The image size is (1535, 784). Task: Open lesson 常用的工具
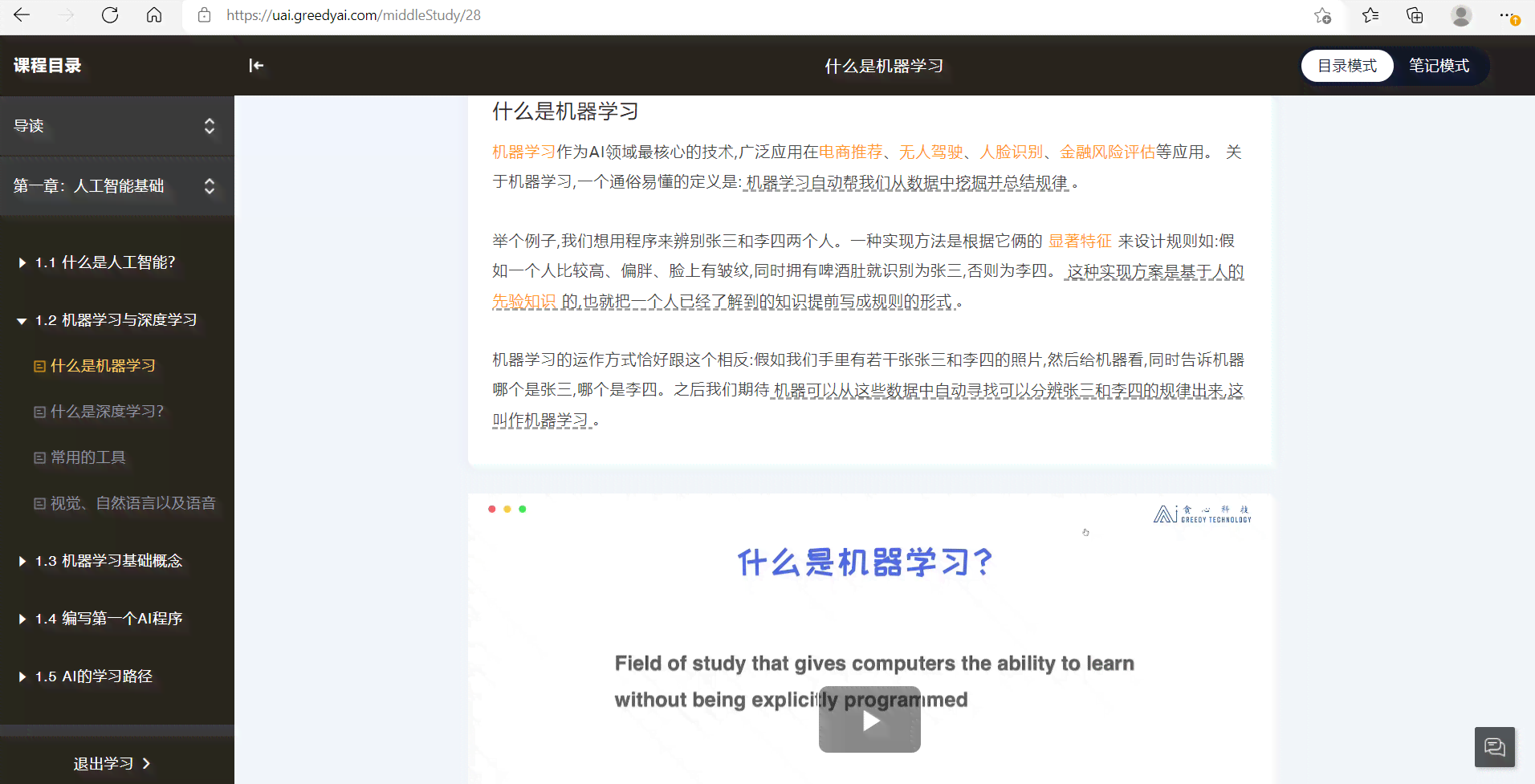point(88,457)
